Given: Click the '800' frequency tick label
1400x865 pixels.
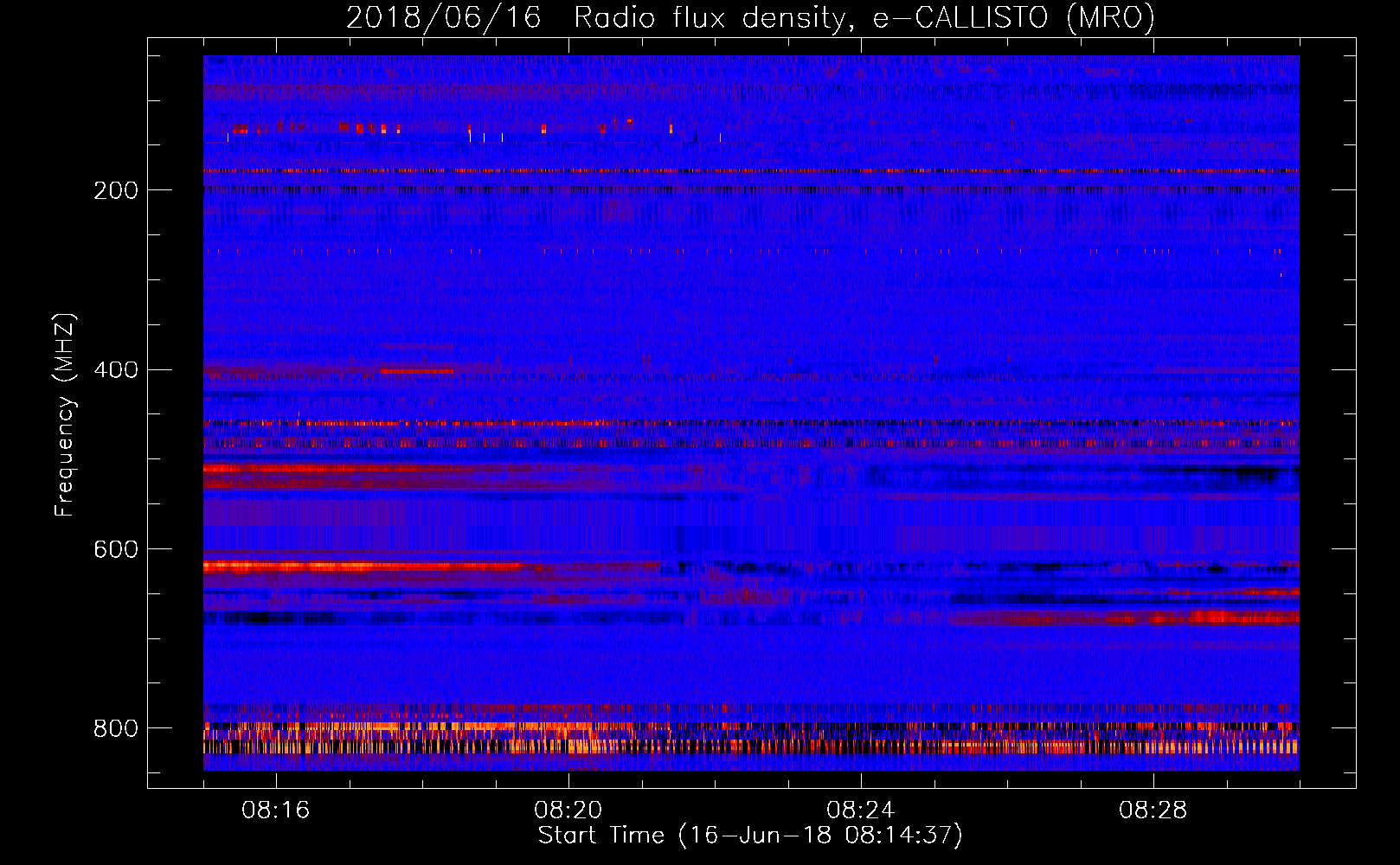Looking at the screenshot, I should click(x=116, y=729).
